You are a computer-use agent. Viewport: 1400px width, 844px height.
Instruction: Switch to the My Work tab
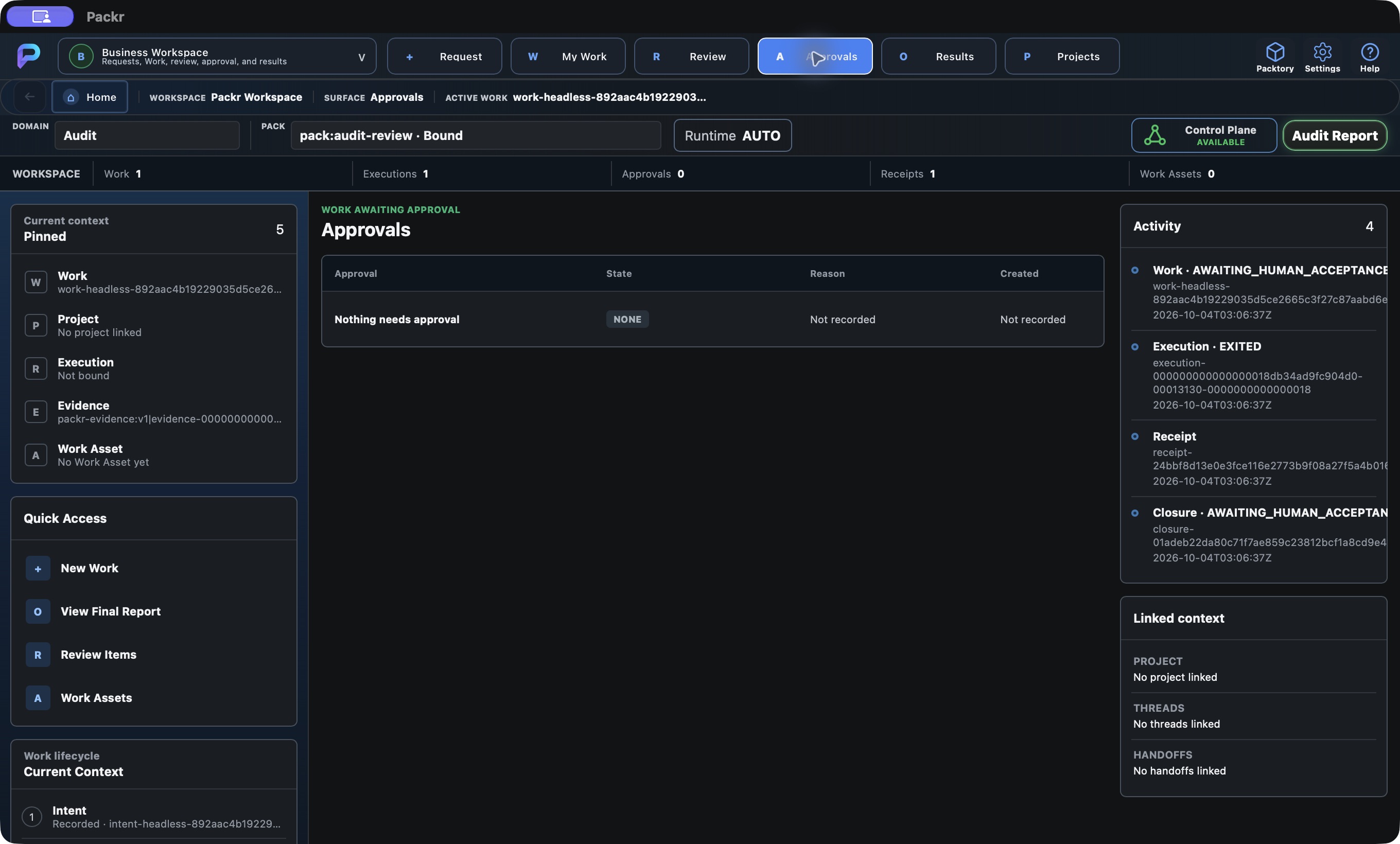coord(568,56)
